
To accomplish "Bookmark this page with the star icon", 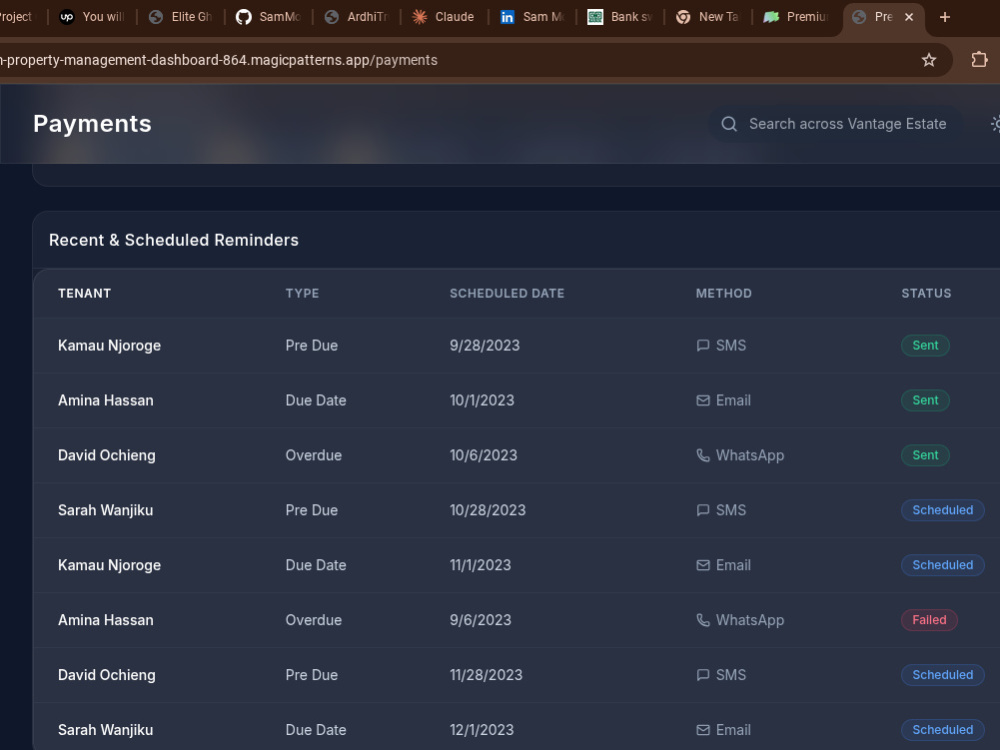I will [x=929, y=60].
